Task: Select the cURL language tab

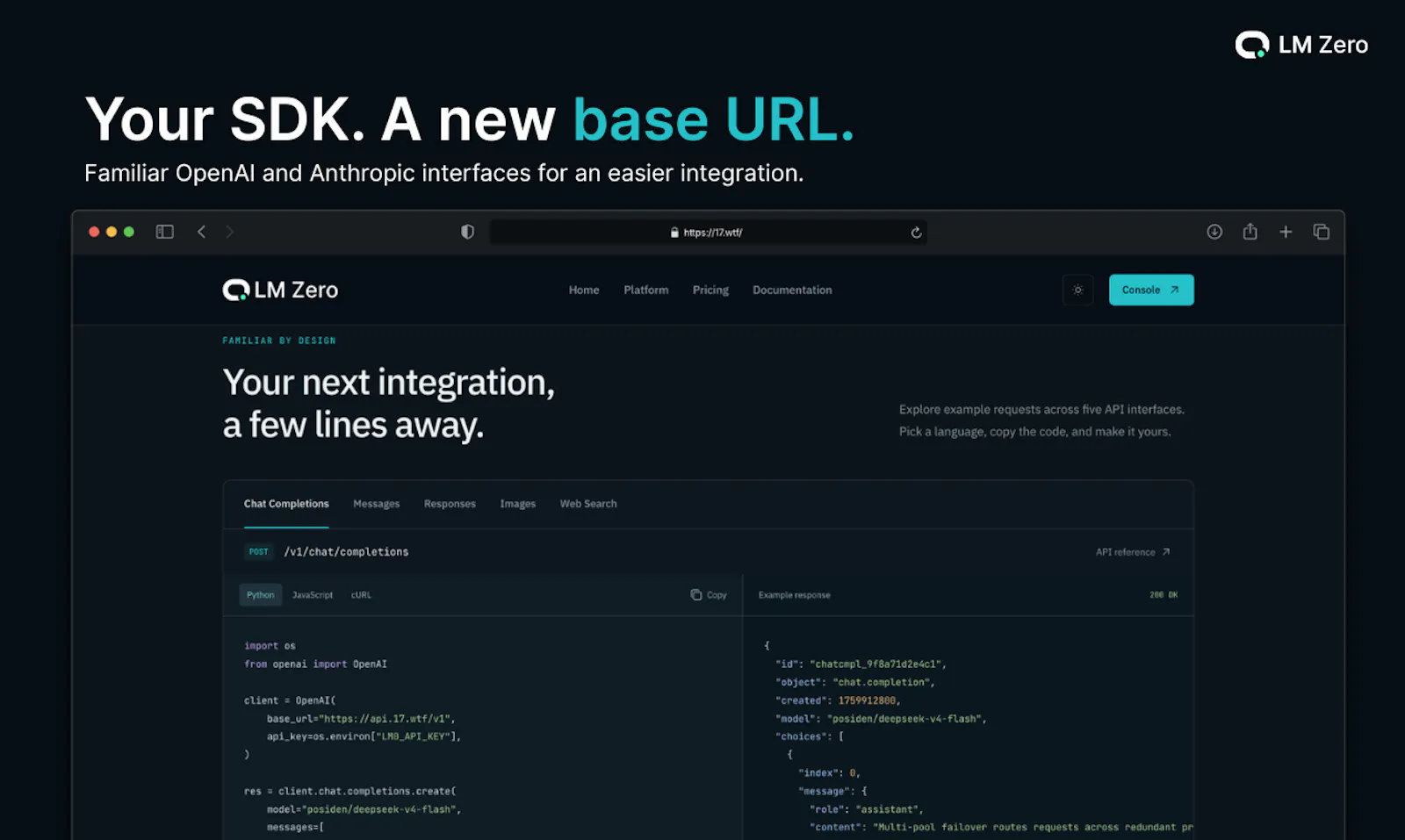Action: (x=361, y=595)
